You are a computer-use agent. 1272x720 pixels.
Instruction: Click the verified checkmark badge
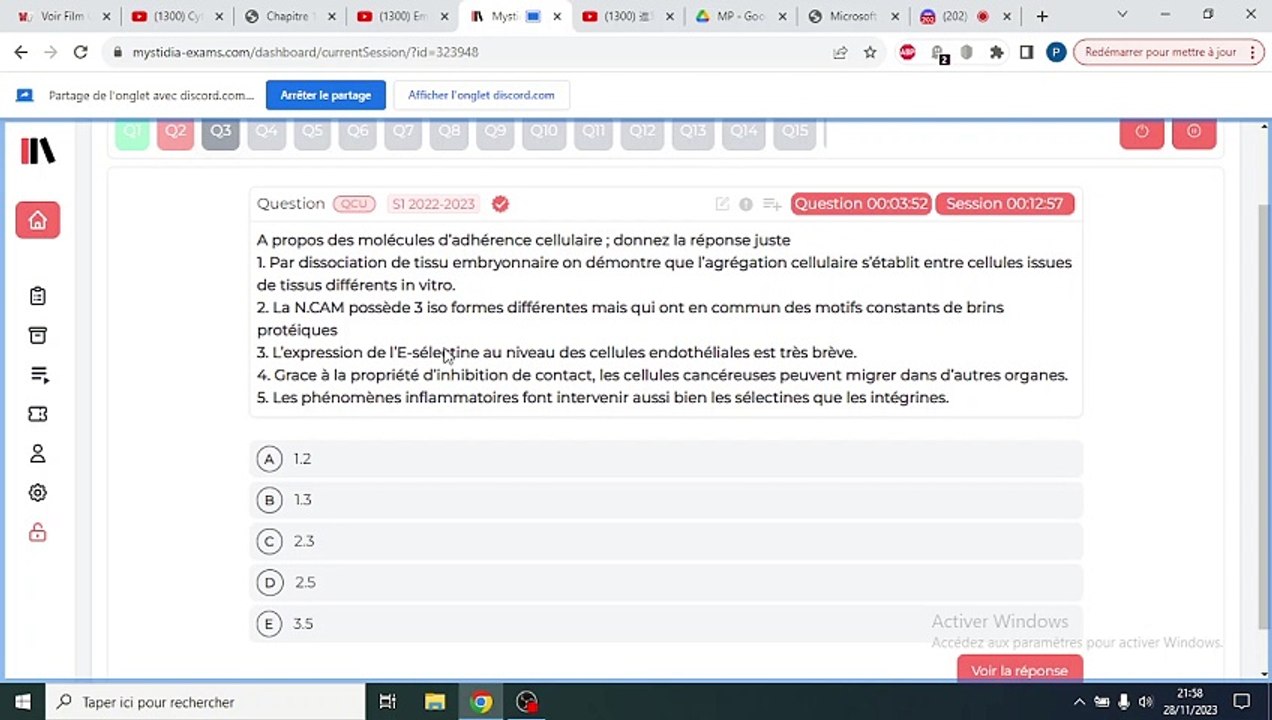pos(501,204)
